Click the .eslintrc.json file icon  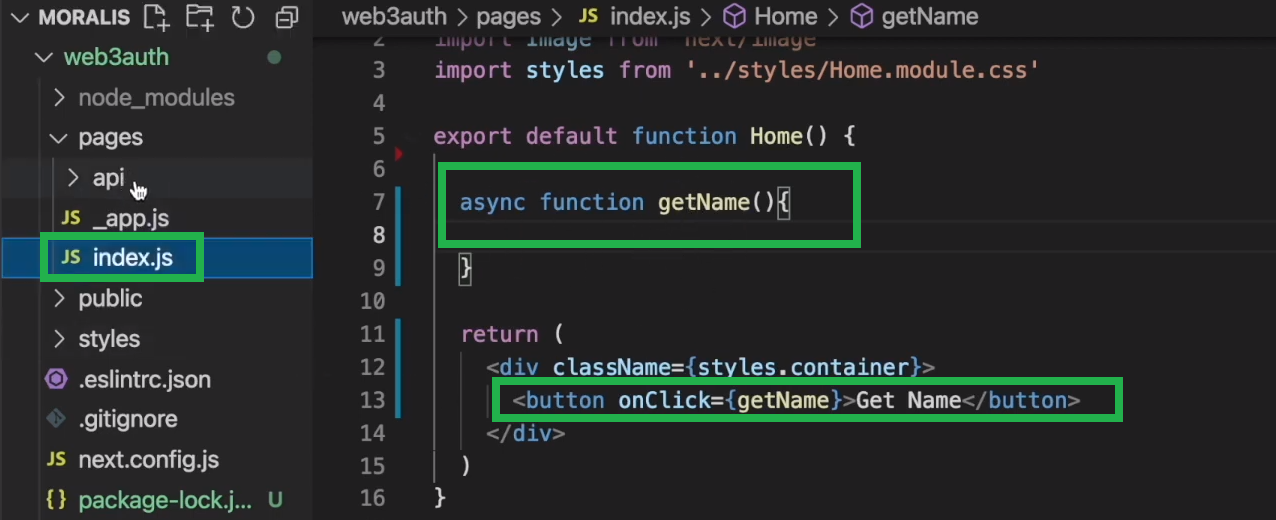click(57, 380)
